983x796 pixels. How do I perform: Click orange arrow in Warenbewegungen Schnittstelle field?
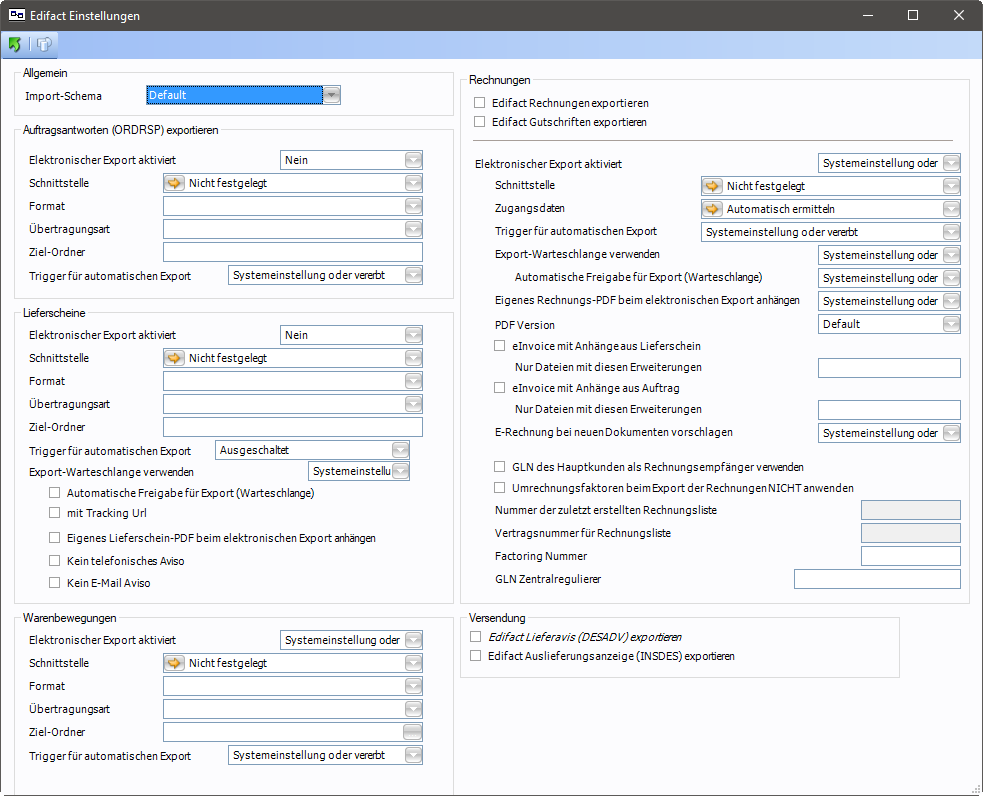click(175, 663)
